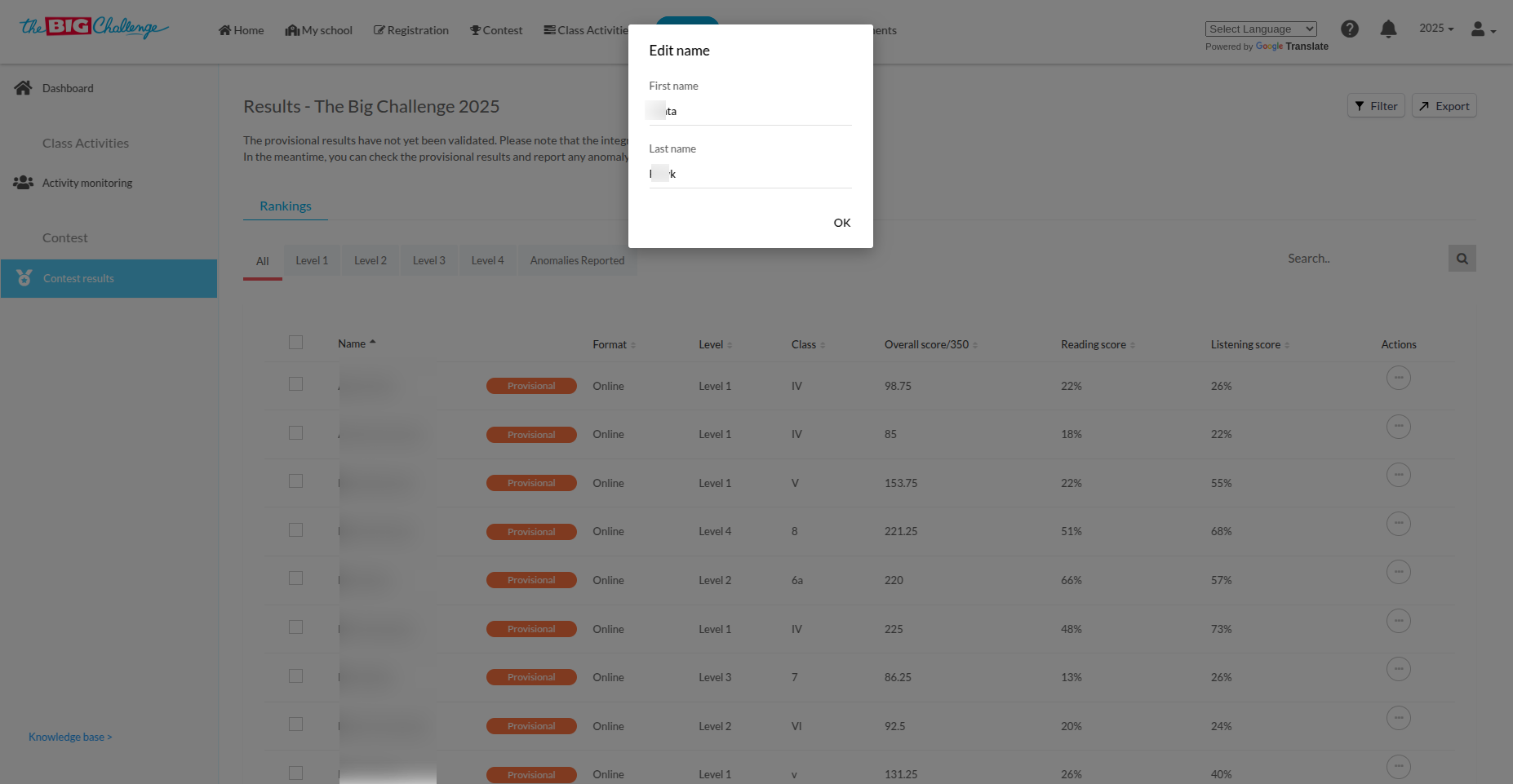Screen dimensions: 1513x784
Task: Click the search magnifier button
Action: tap(1462, 259)
